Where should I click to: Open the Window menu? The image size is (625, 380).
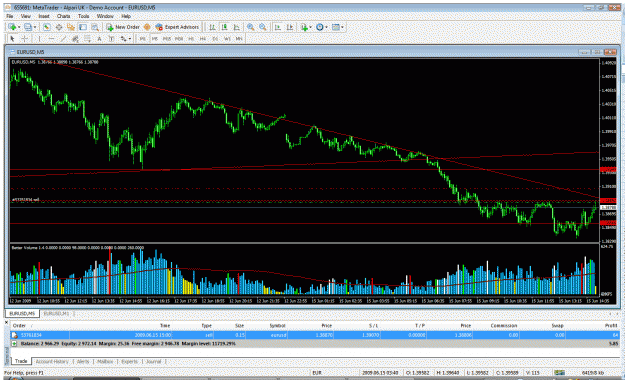click(x=105, y=16)
